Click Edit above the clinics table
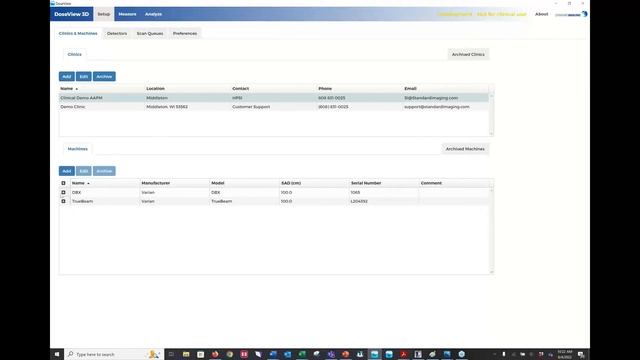Viewport: 640px width, 360px height. 84,77
